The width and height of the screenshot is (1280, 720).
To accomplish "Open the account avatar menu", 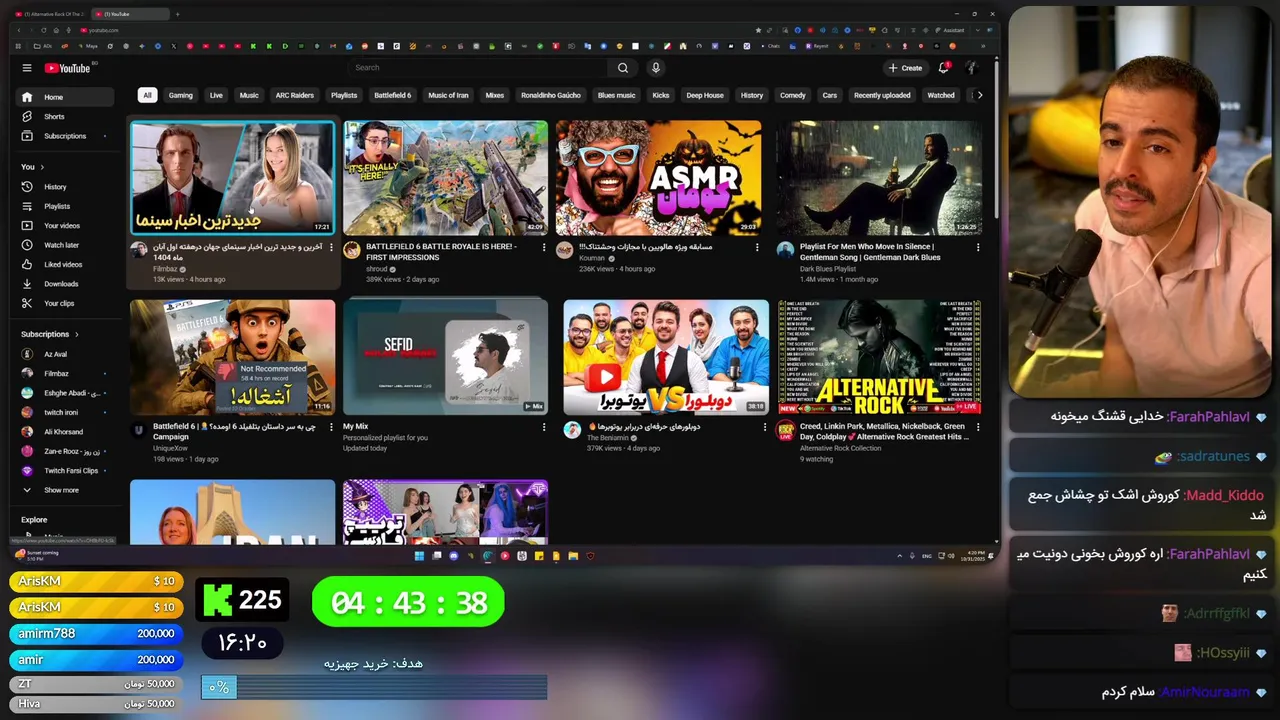I will (x=971, y=68).
